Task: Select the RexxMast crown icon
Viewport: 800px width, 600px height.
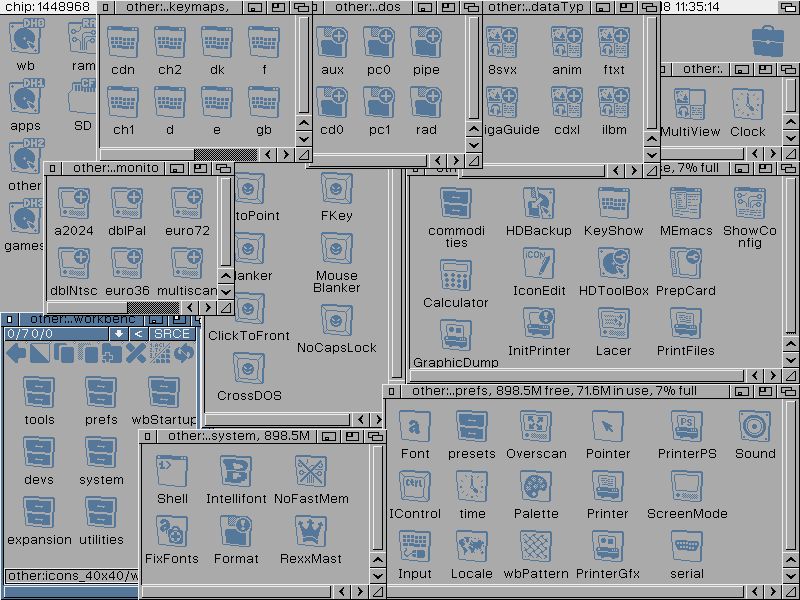Action: (x=311, y=532)
